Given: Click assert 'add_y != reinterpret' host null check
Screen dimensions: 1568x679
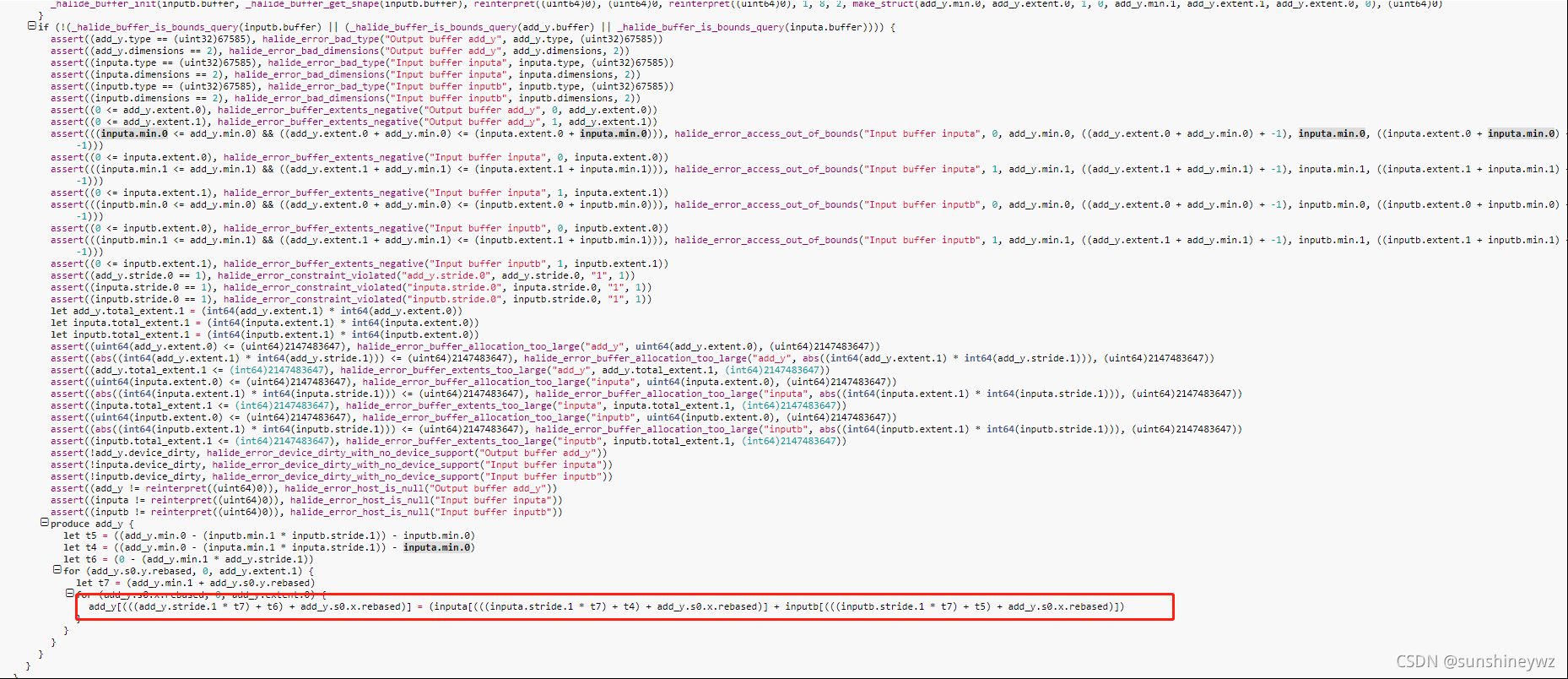Looking at the screenshot, I should pos(304,488).
